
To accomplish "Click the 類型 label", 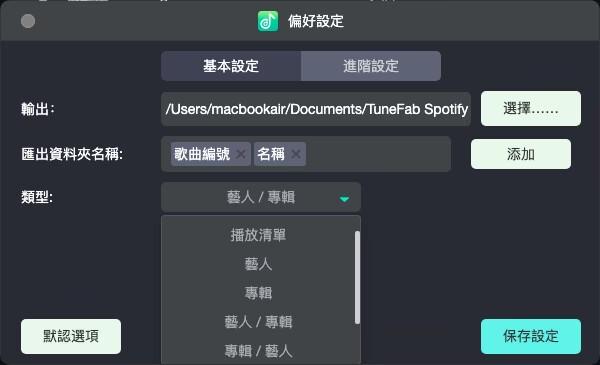I will pos(37,197).
